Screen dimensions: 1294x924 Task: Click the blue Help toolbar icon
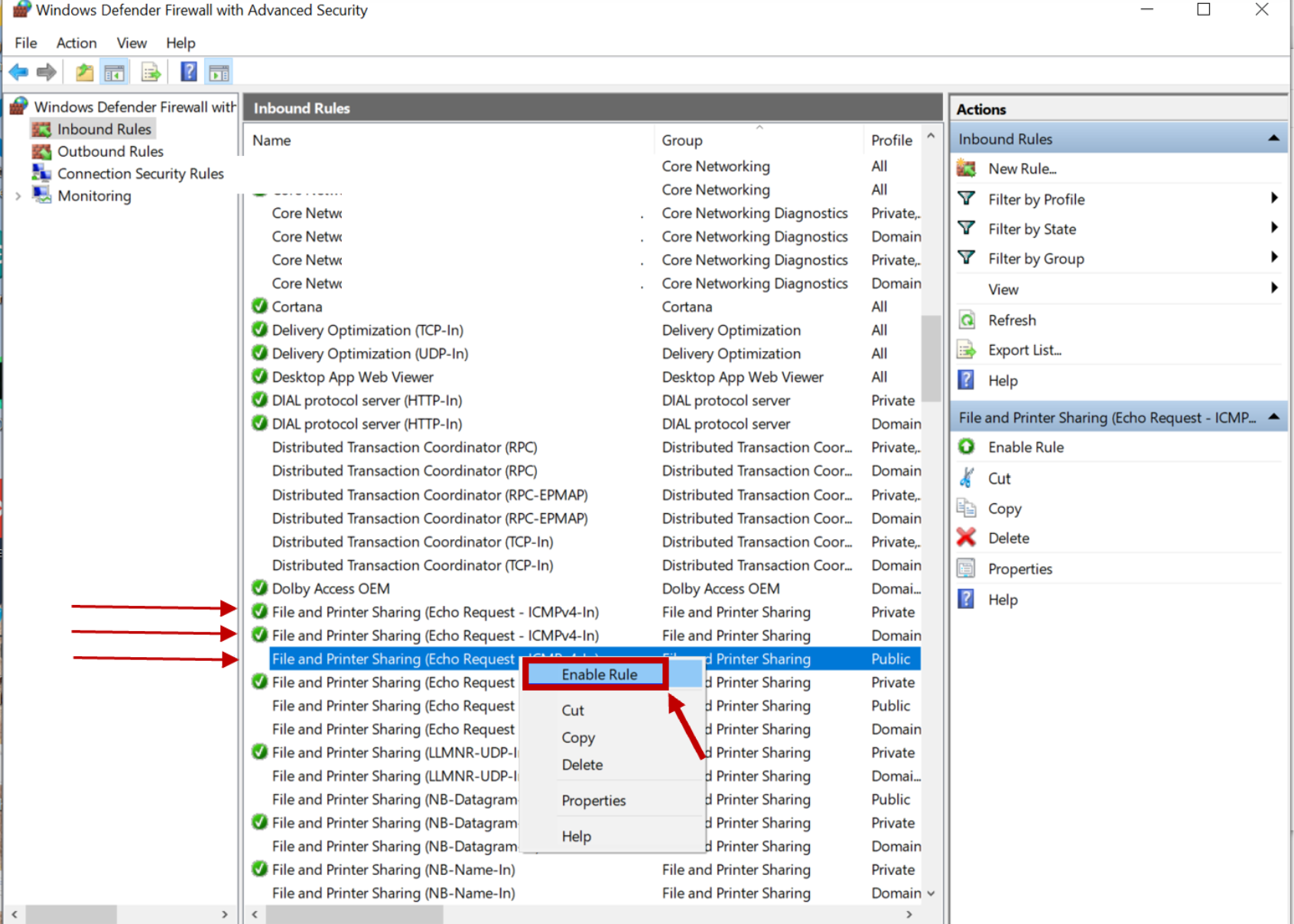[x=188, y=72]
